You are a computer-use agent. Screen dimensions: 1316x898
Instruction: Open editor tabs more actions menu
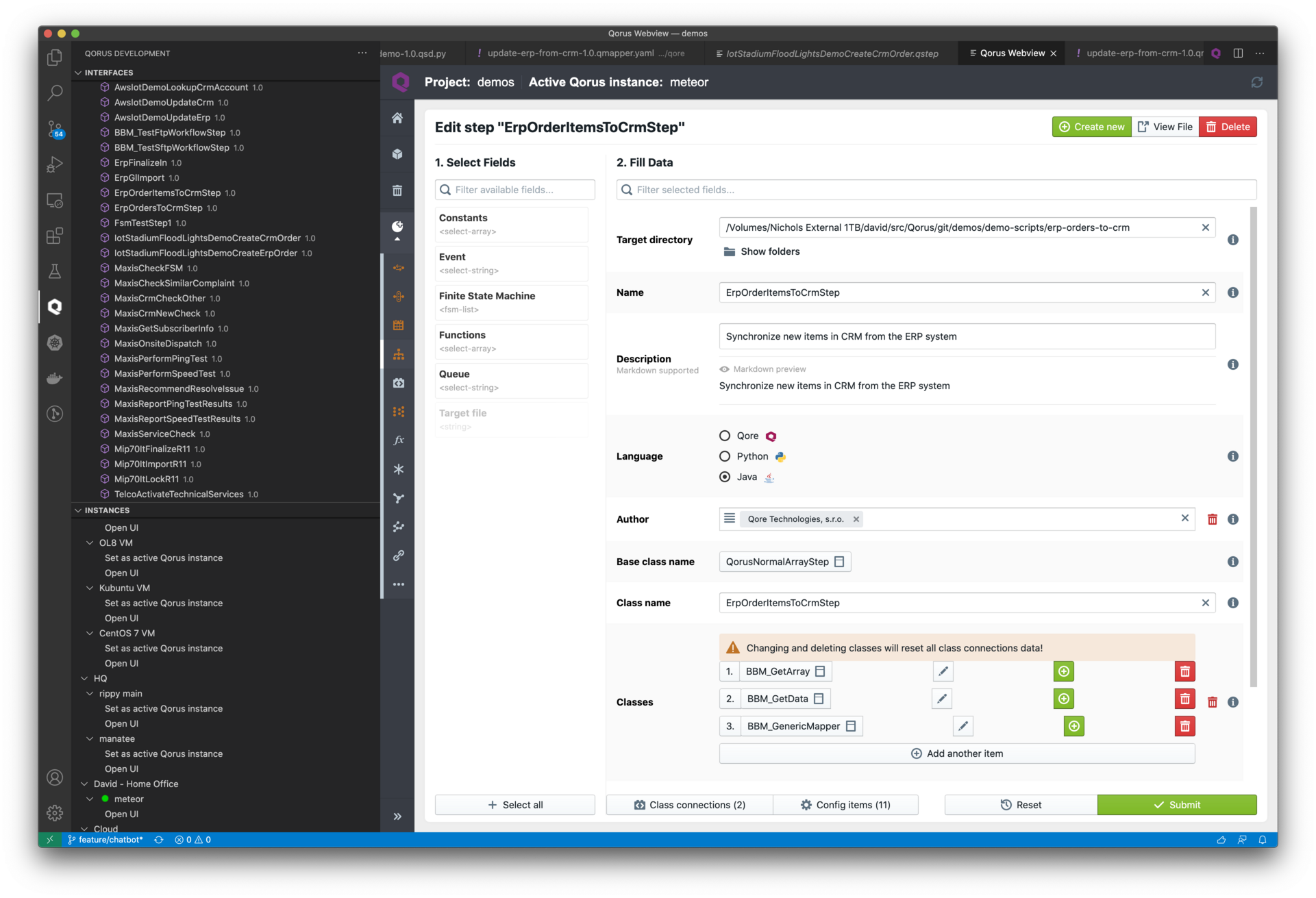pos(1260,53)
